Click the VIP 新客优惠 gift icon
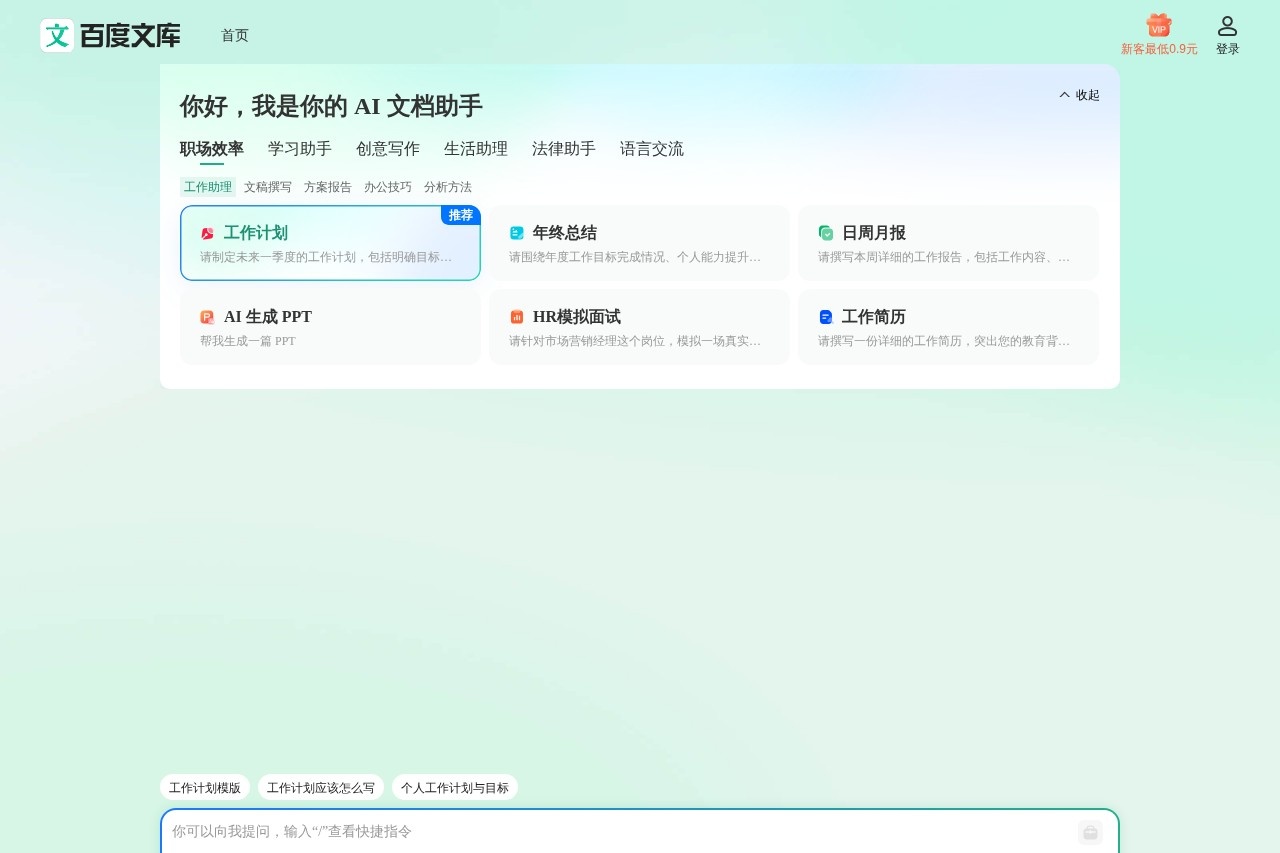1280x853 pixels. [1158, 27]
